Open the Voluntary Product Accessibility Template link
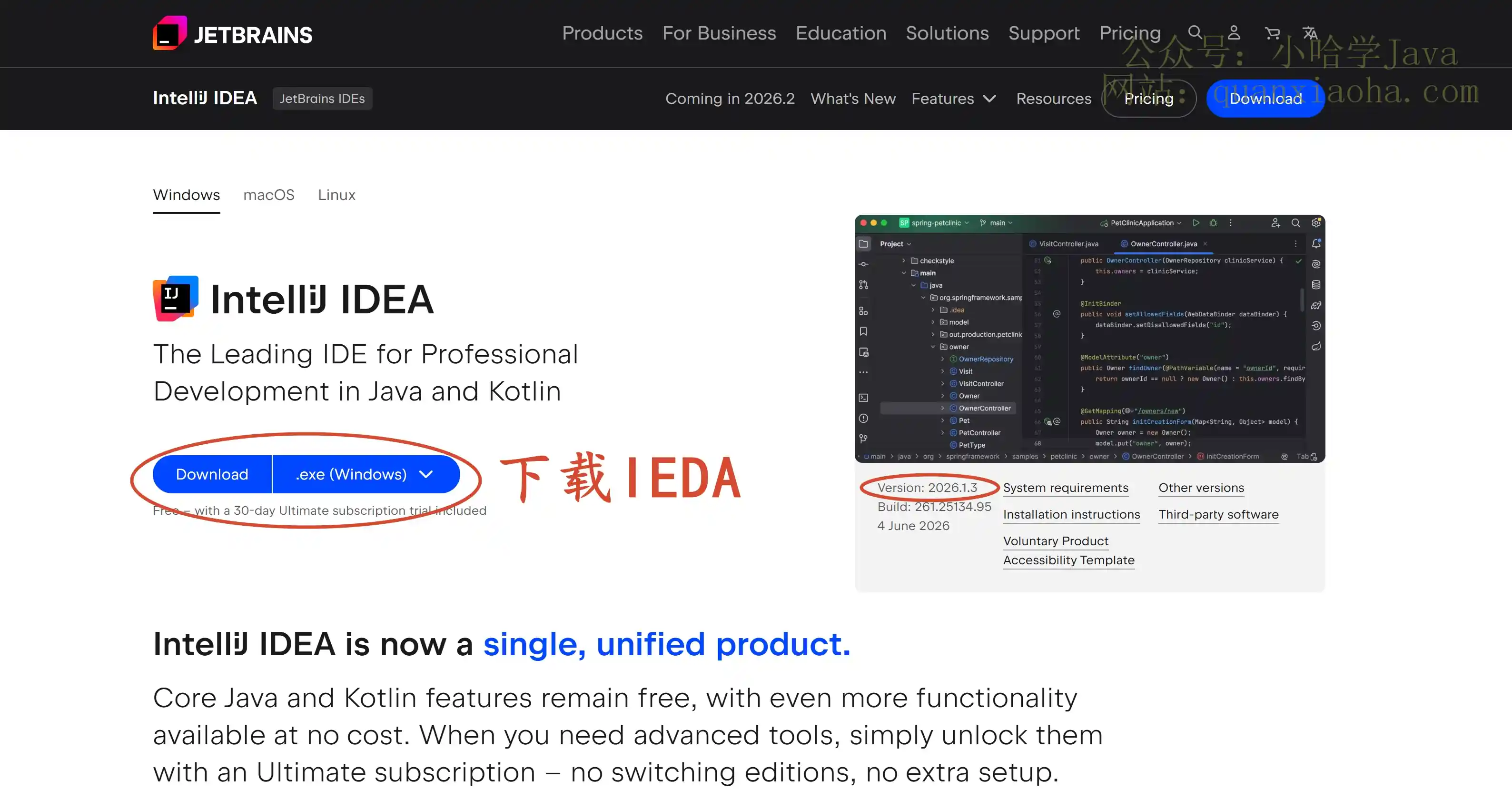This screenshot has width=1512, height=790. [1069, 550]
